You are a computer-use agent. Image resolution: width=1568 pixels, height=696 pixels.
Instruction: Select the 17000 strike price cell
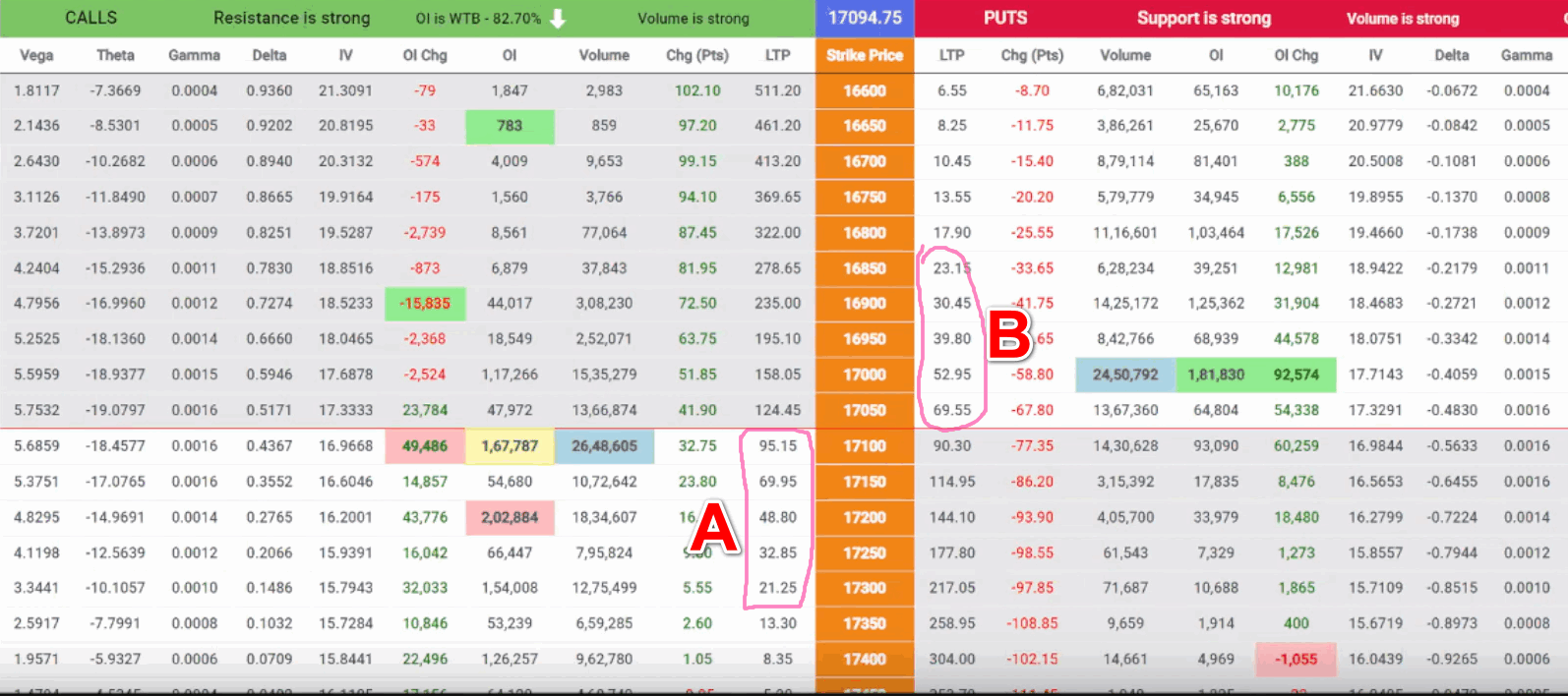point(865,375)
